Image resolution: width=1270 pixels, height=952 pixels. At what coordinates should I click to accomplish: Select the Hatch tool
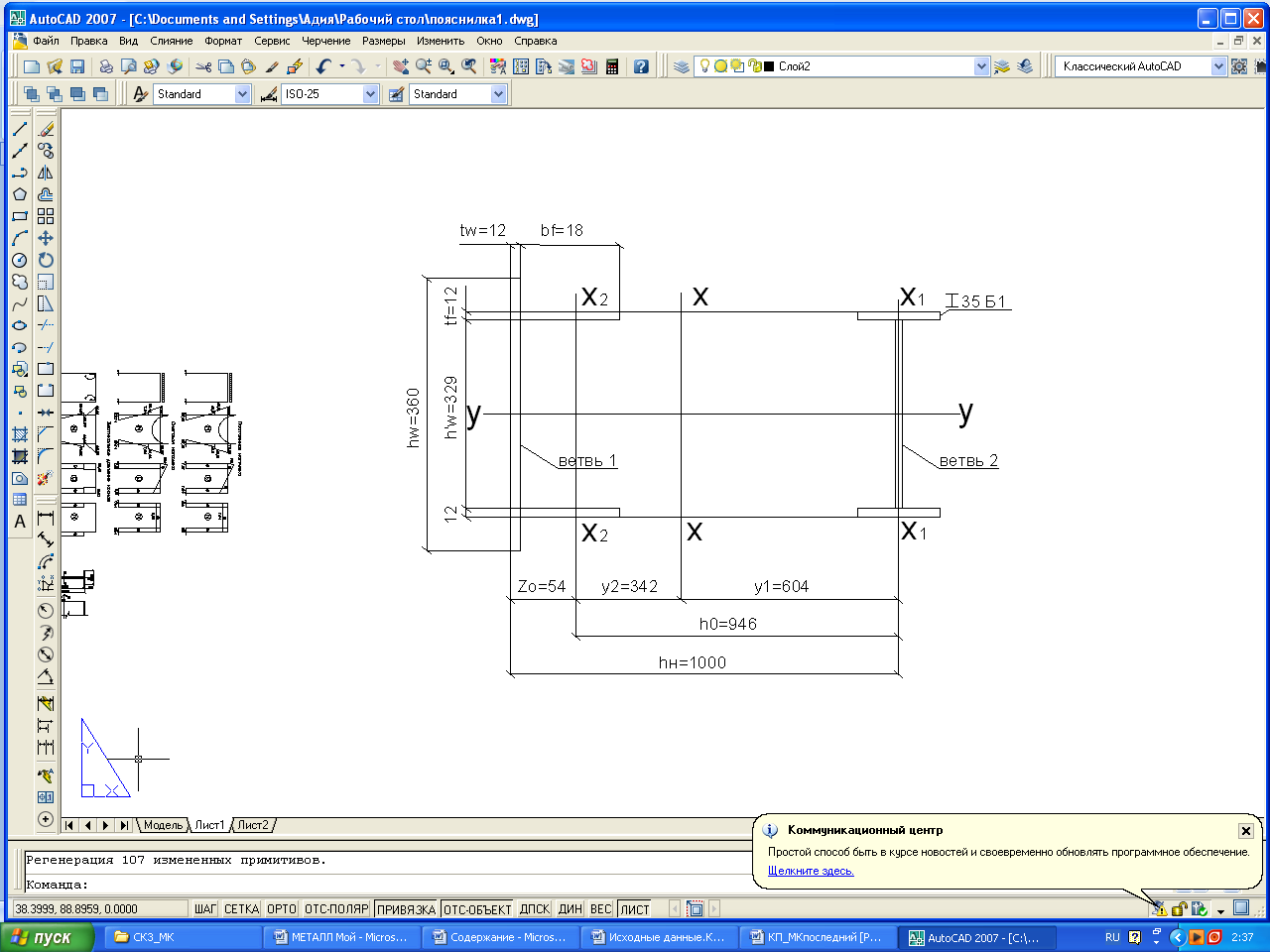[x=19, y=434]
